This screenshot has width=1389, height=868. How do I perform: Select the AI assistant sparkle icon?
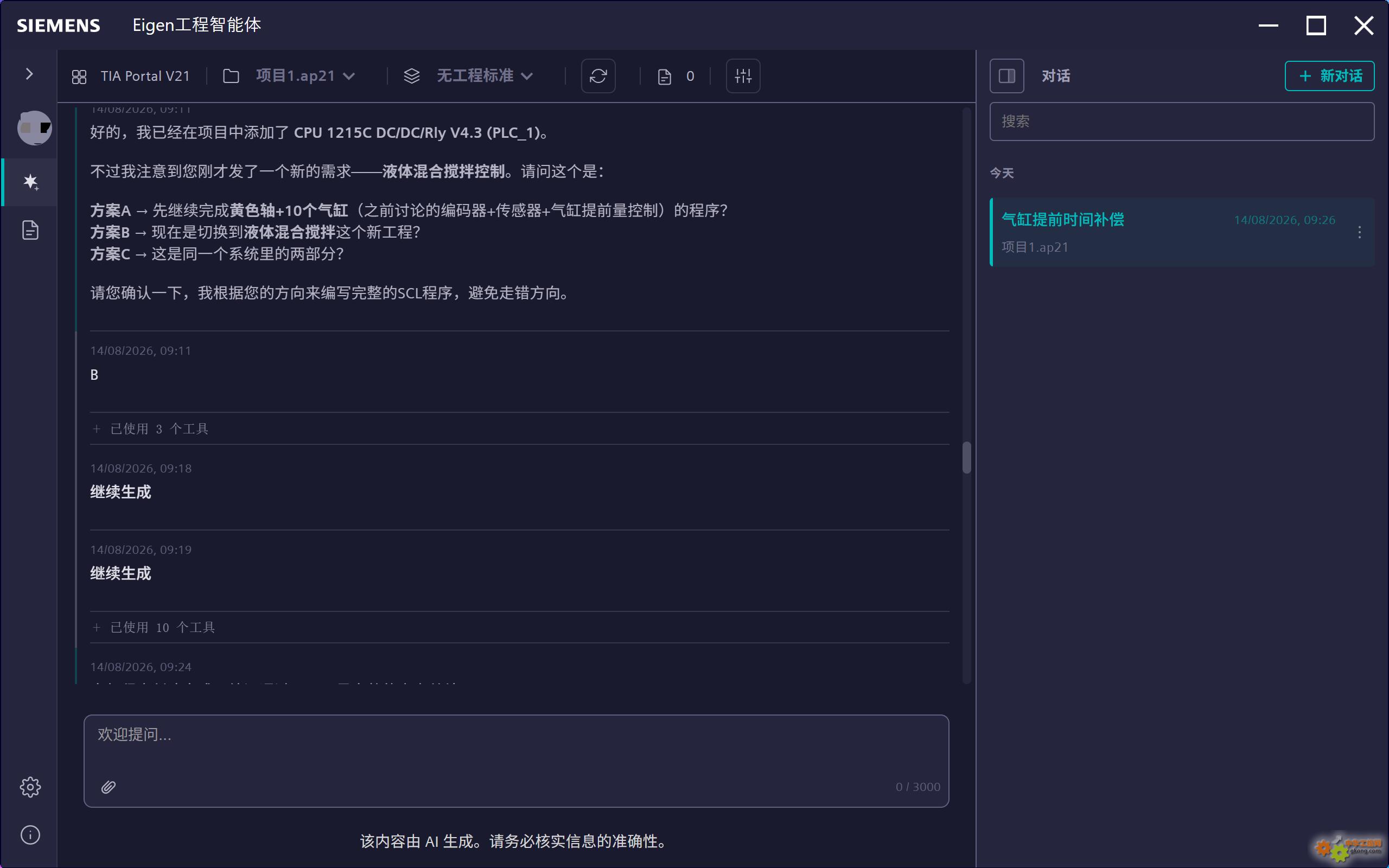tap(30, 183)
